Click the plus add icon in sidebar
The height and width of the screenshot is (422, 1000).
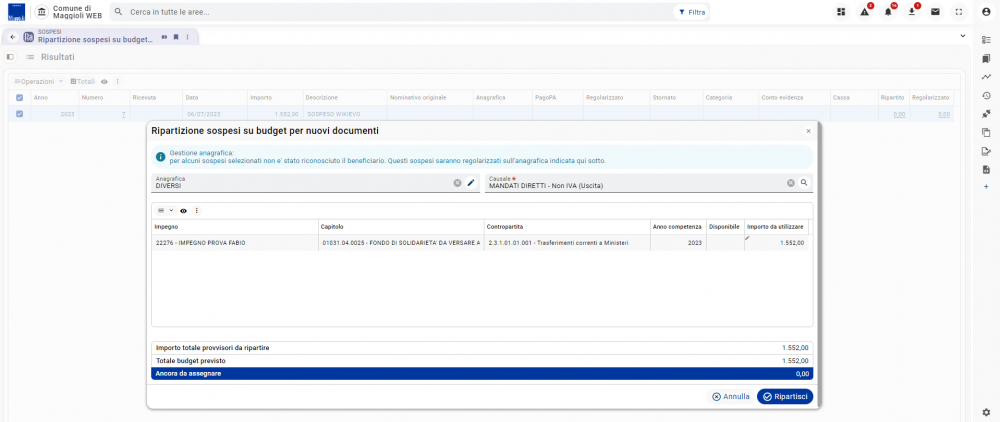point(986,186)
